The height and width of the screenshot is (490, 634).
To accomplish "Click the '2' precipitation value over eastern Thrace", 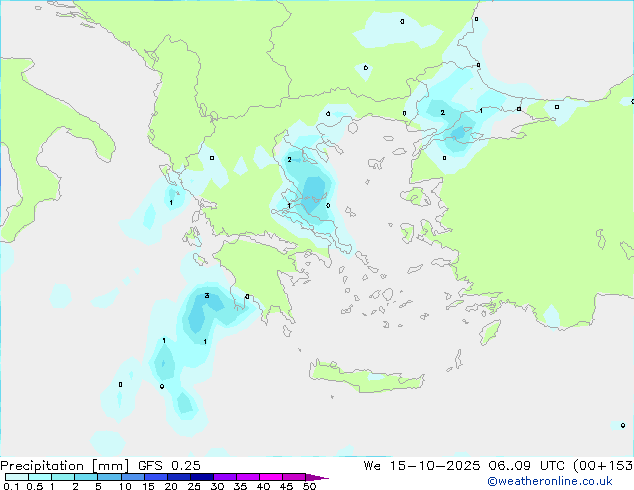I will click(442, 112).
